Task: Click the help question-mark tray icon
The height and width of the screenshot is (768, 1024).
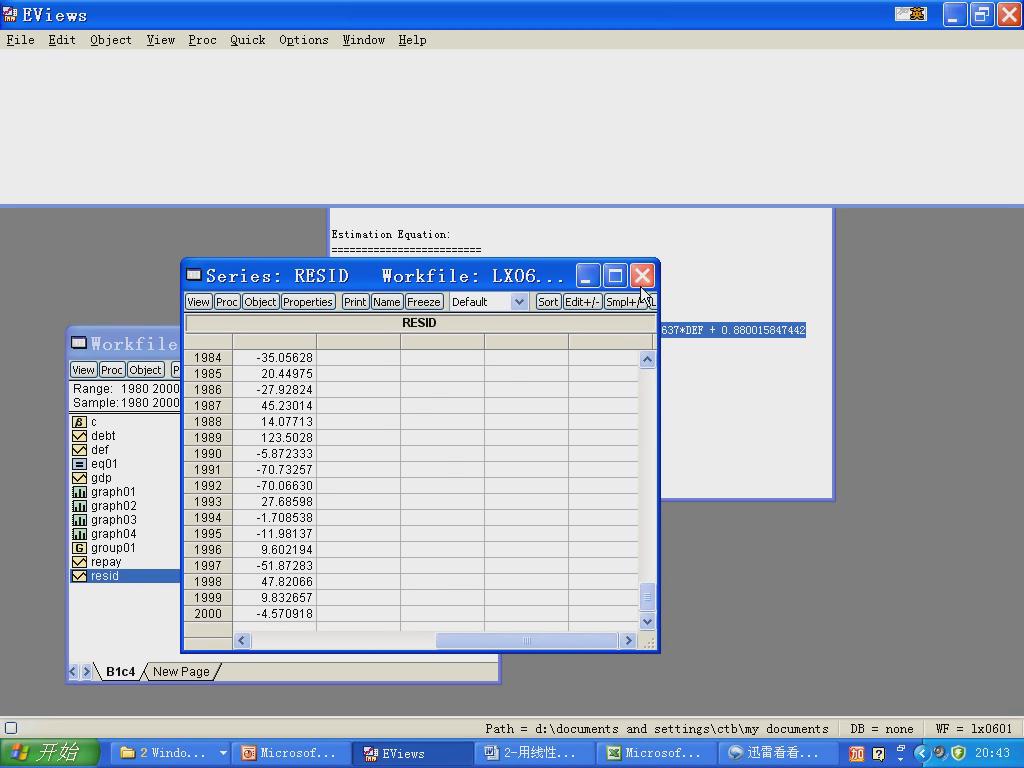Action: (x=879, y=754)
